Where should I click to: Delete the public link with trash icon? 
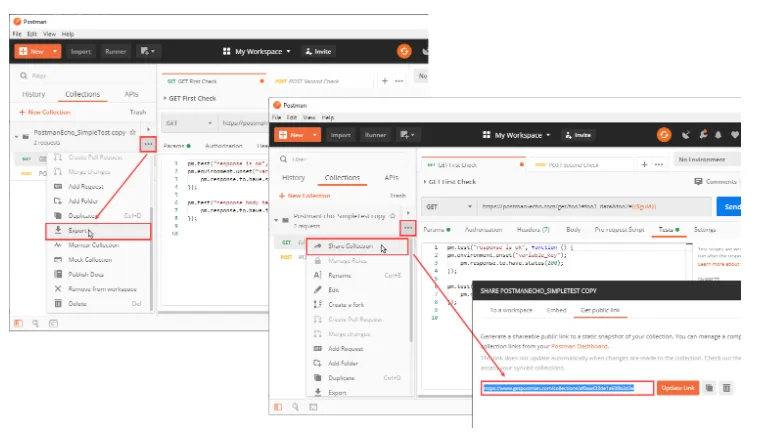(726, 388)
